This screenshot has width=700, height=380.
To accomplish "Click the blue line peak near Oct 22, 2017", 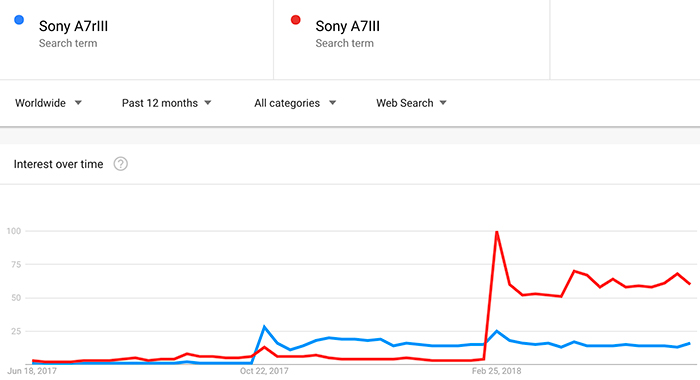I will [264, 327].
